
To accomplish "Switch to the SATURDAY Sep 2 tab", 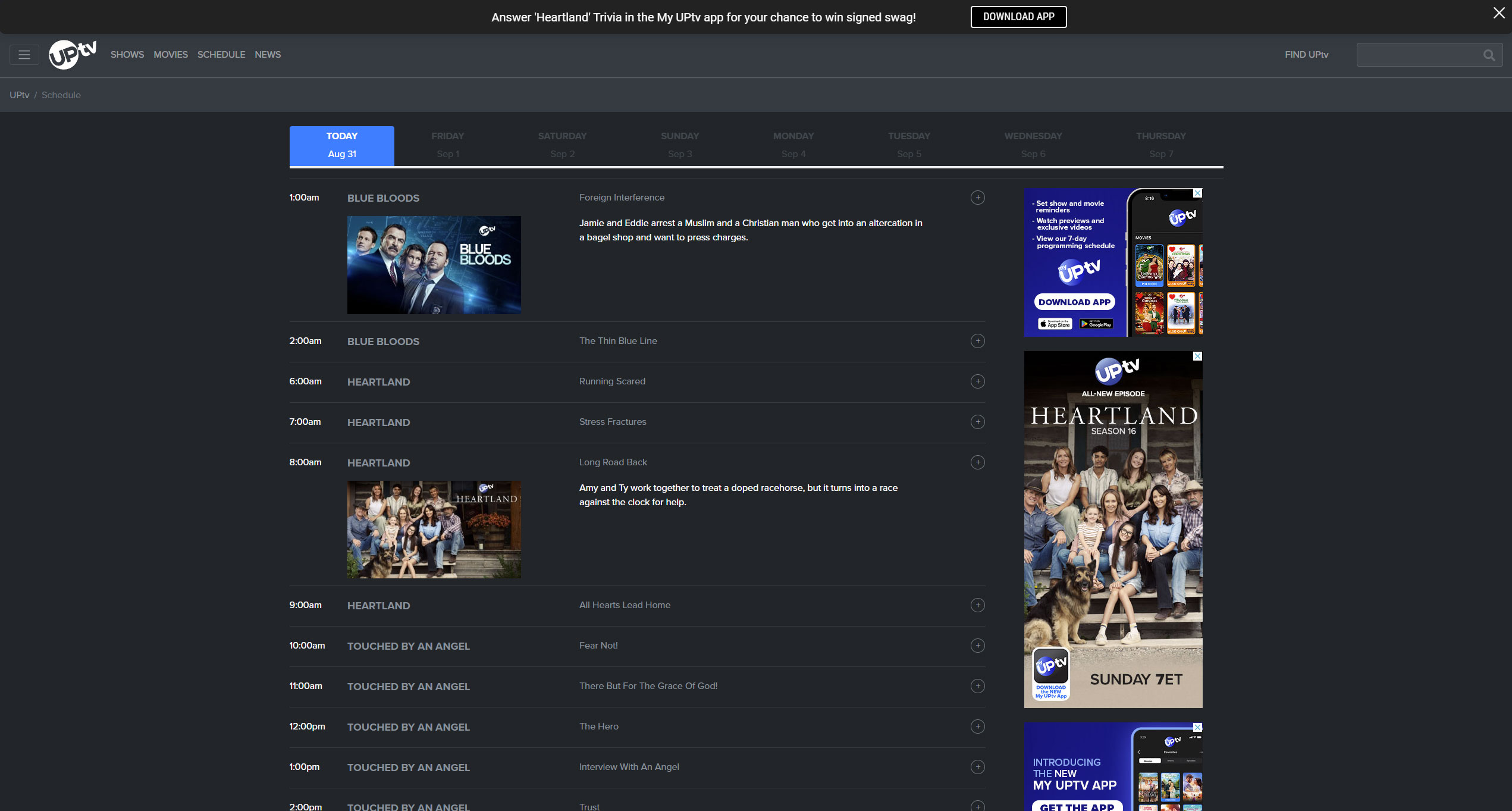I will [562, 145].
